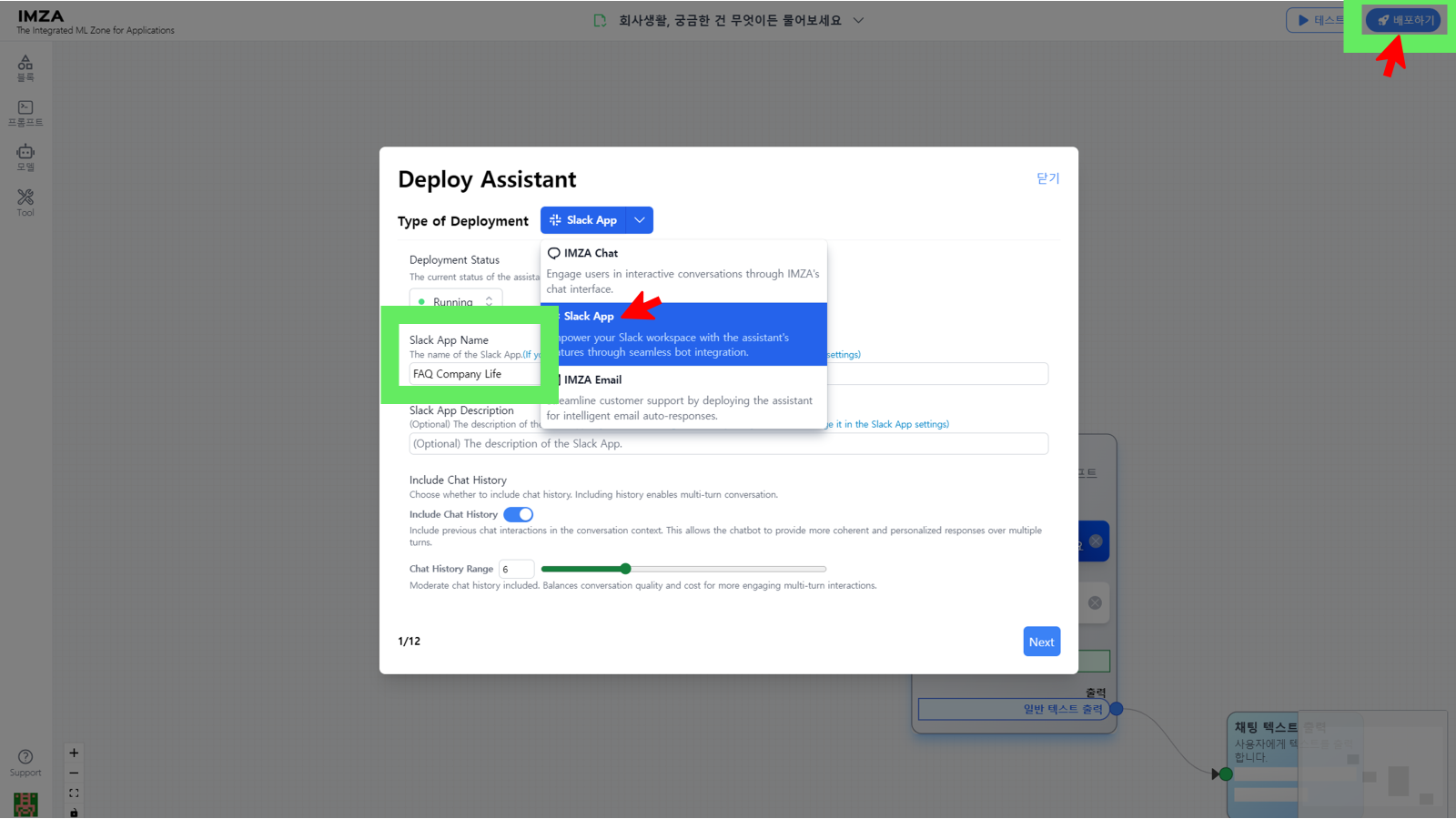Adjust the Chat History Range slider handle
1456x819 pixels.
tap(625, 569)
